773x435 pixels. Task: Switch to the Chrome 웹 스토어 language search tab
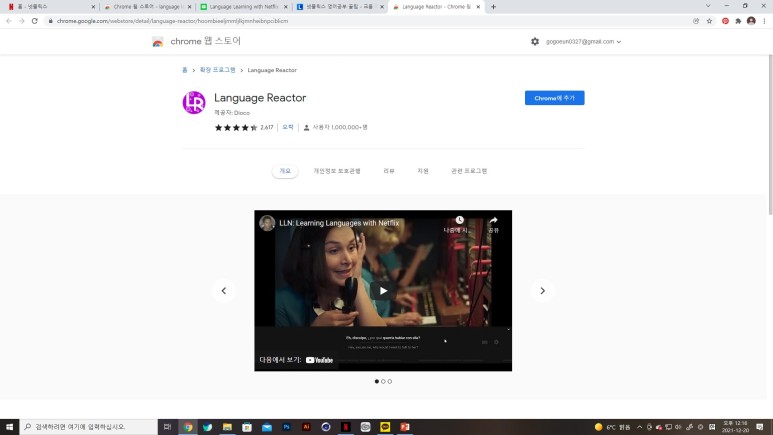coord(147,7)
